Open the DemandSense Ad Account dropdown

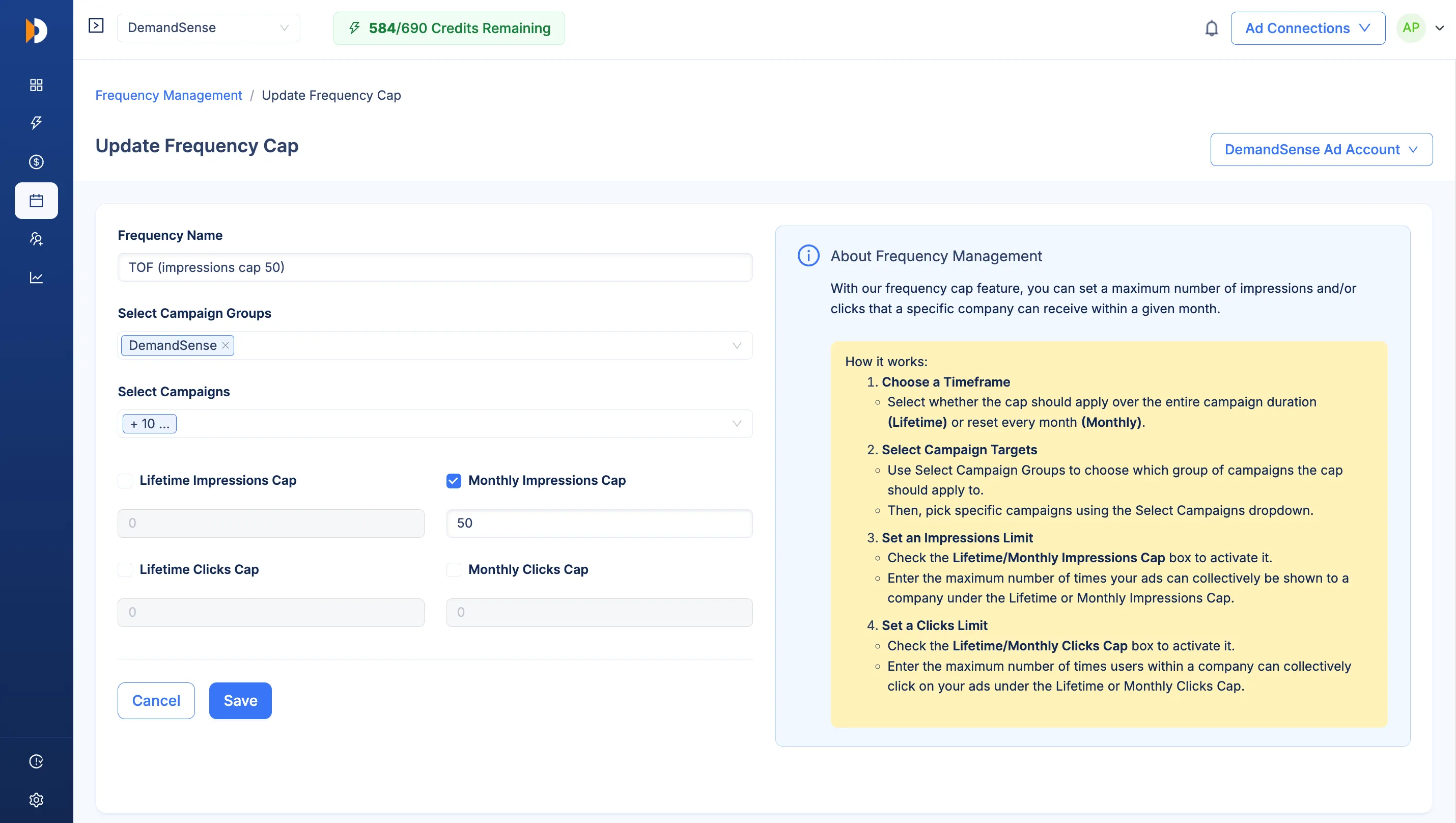pos(1321,149)
